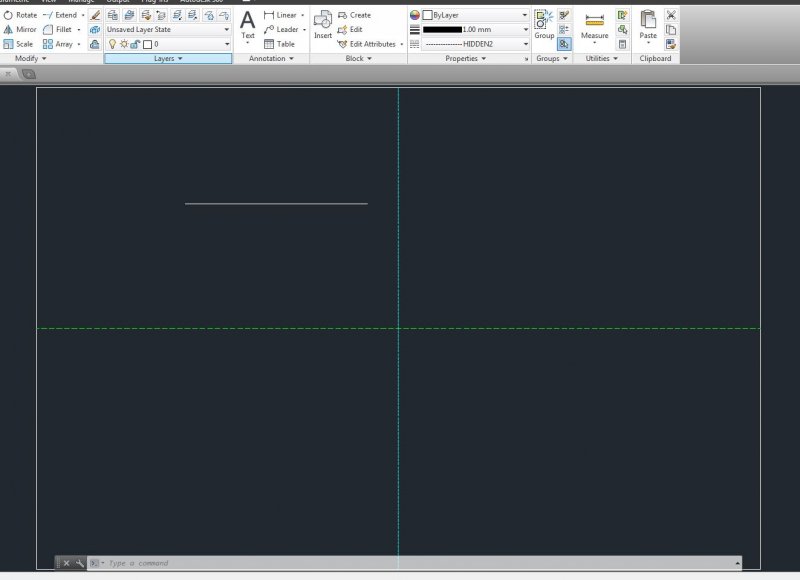Expand the Block panel
Screen dimensions: 800x580
click(x=358, y=59)
